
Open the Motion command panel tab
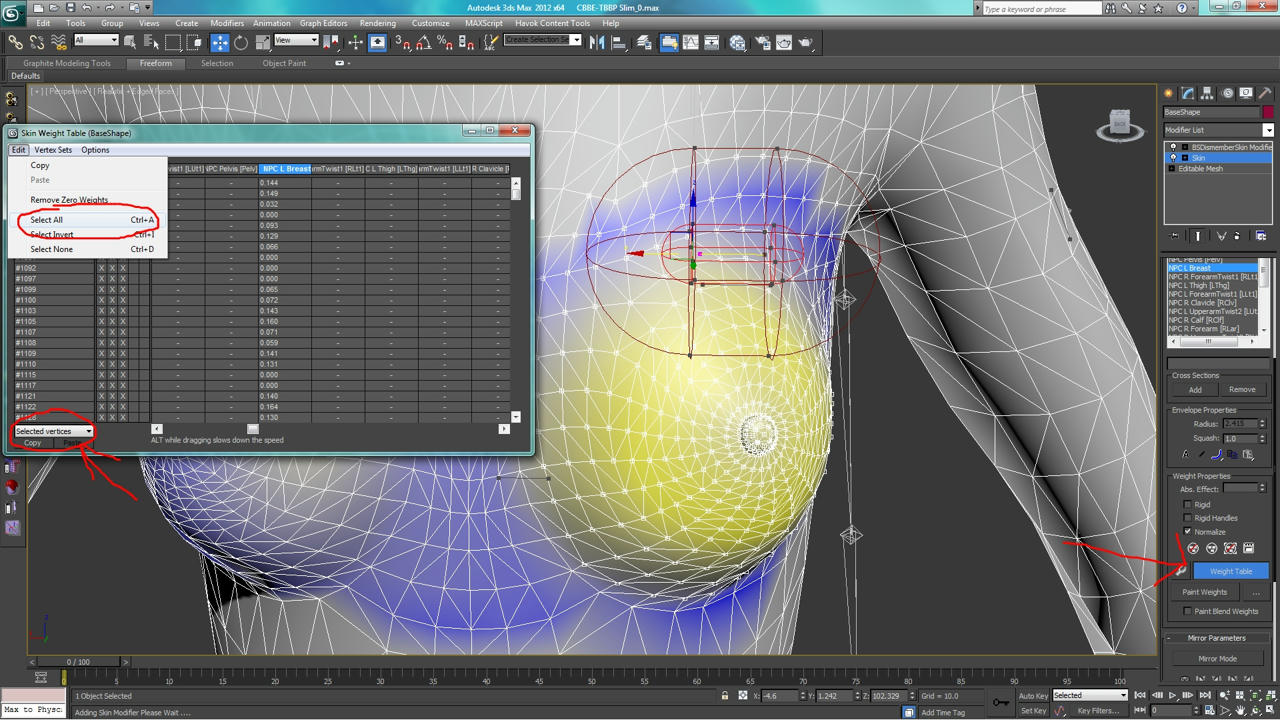[1227, 93]
